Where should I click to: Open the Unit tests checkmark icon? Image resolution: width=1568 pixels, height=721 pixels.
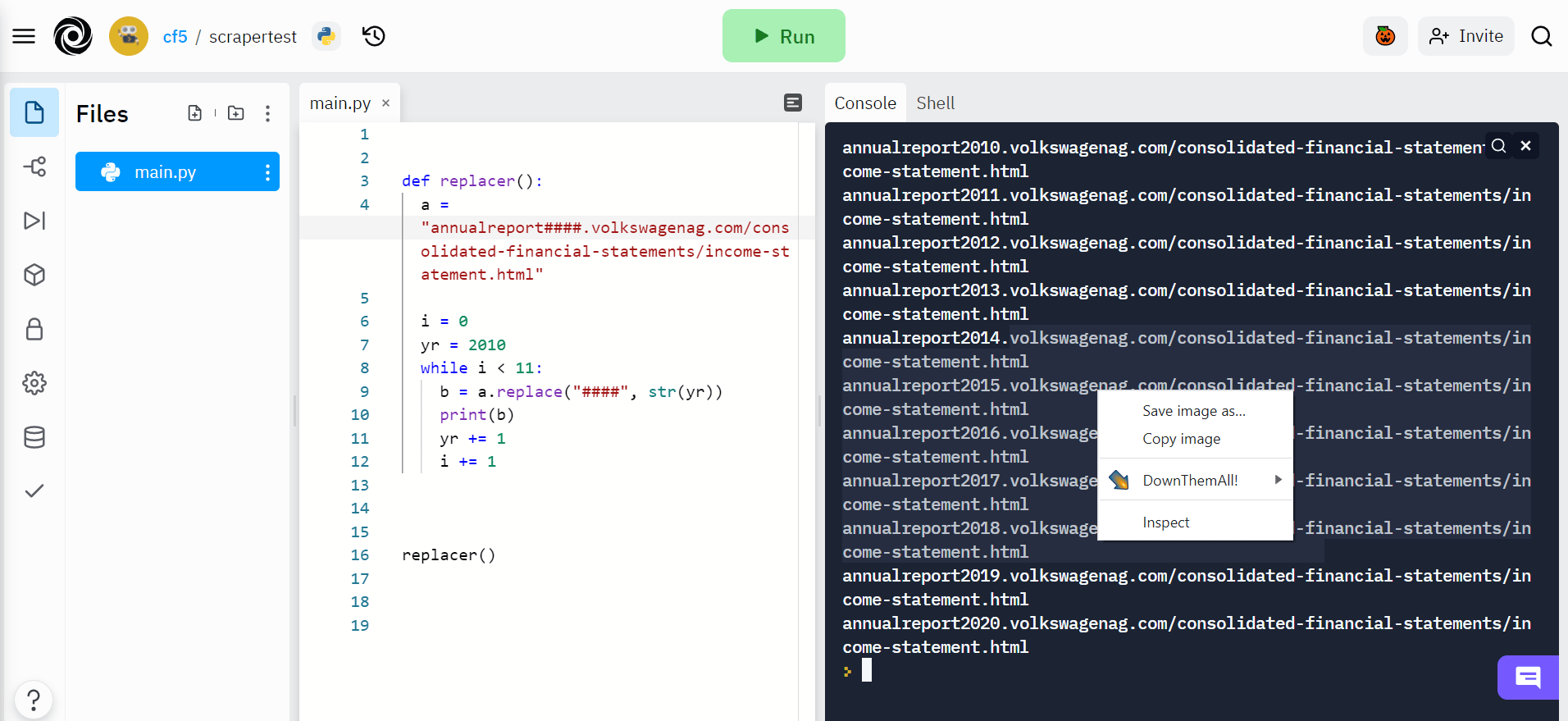click(x=34, y=491)
